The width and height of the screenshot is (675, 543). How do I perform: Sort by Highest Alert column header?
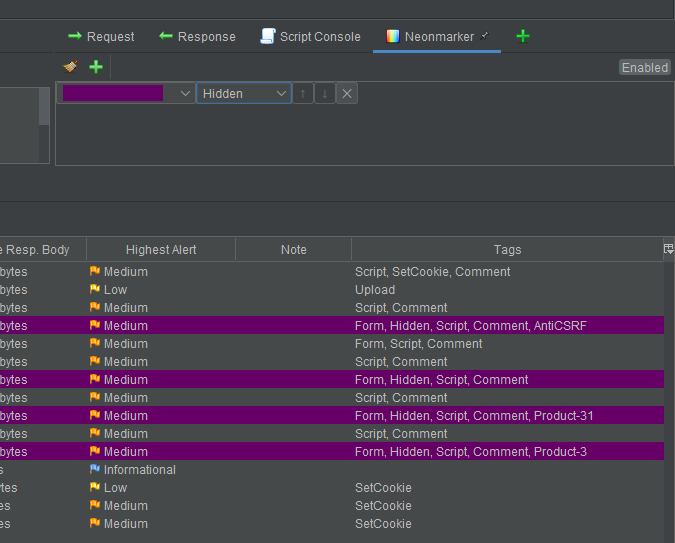pyautogui.click(x=161, y=249)
